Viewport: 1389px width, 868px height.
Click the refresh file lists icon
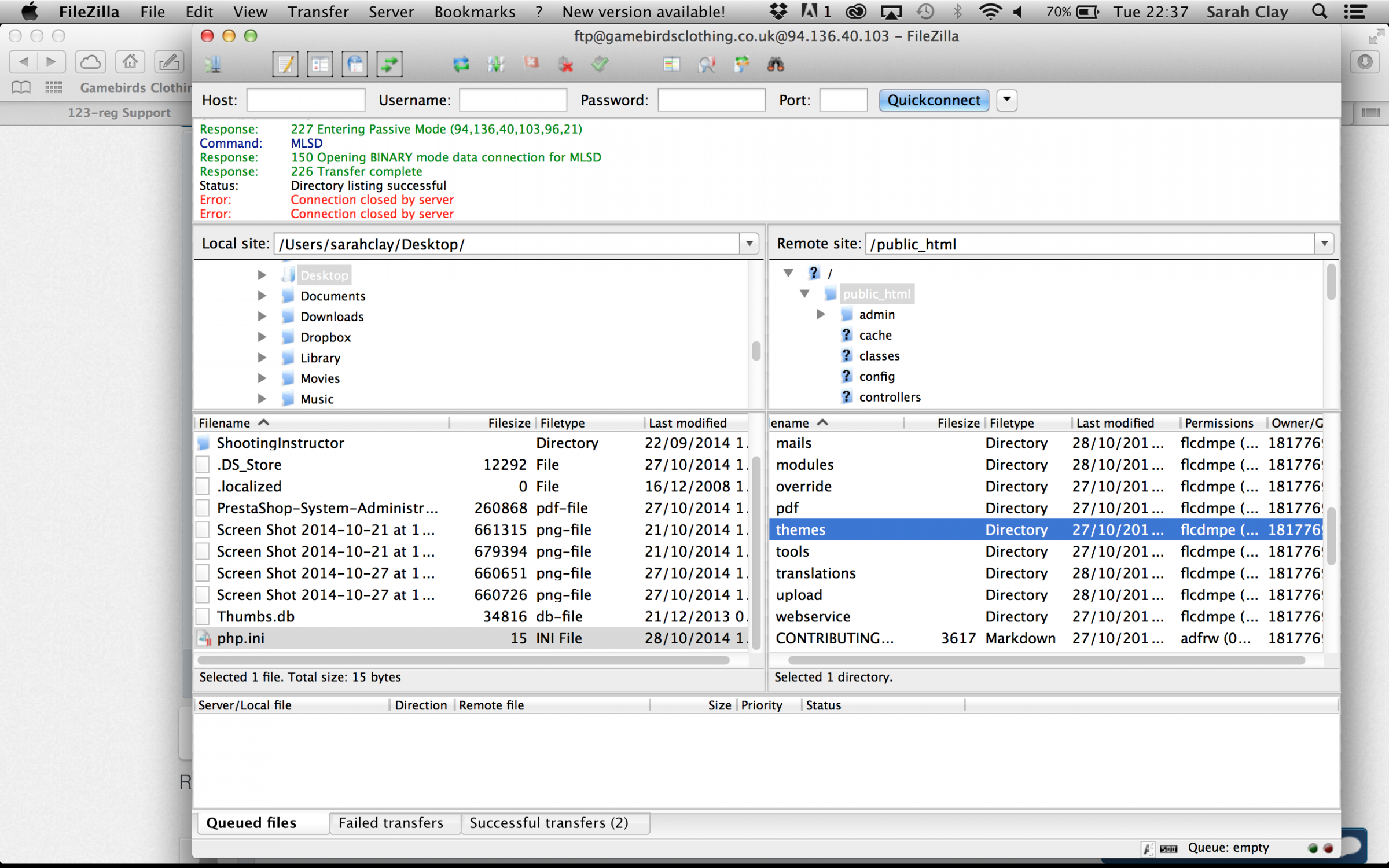[461, 64]
